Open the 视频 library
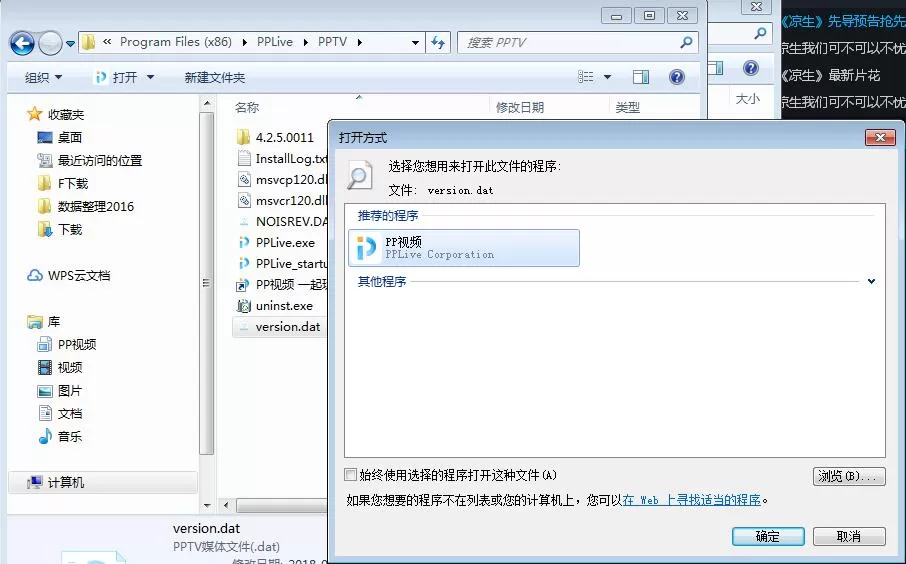Viewport: 906px width, 564px height. click(x=60, y=368)
